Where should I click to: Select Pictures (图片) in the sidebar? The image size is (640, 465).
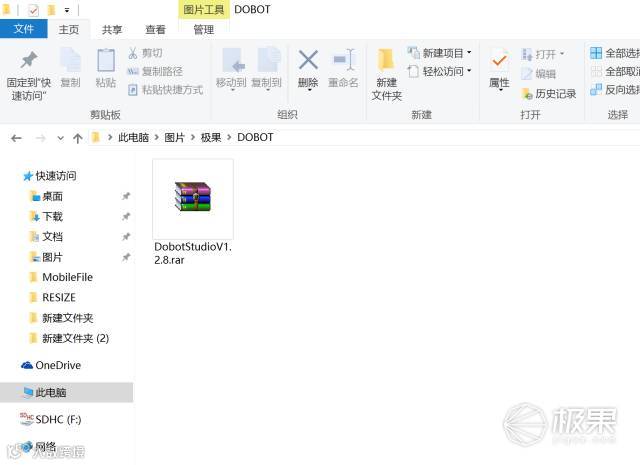coord(52,257)
